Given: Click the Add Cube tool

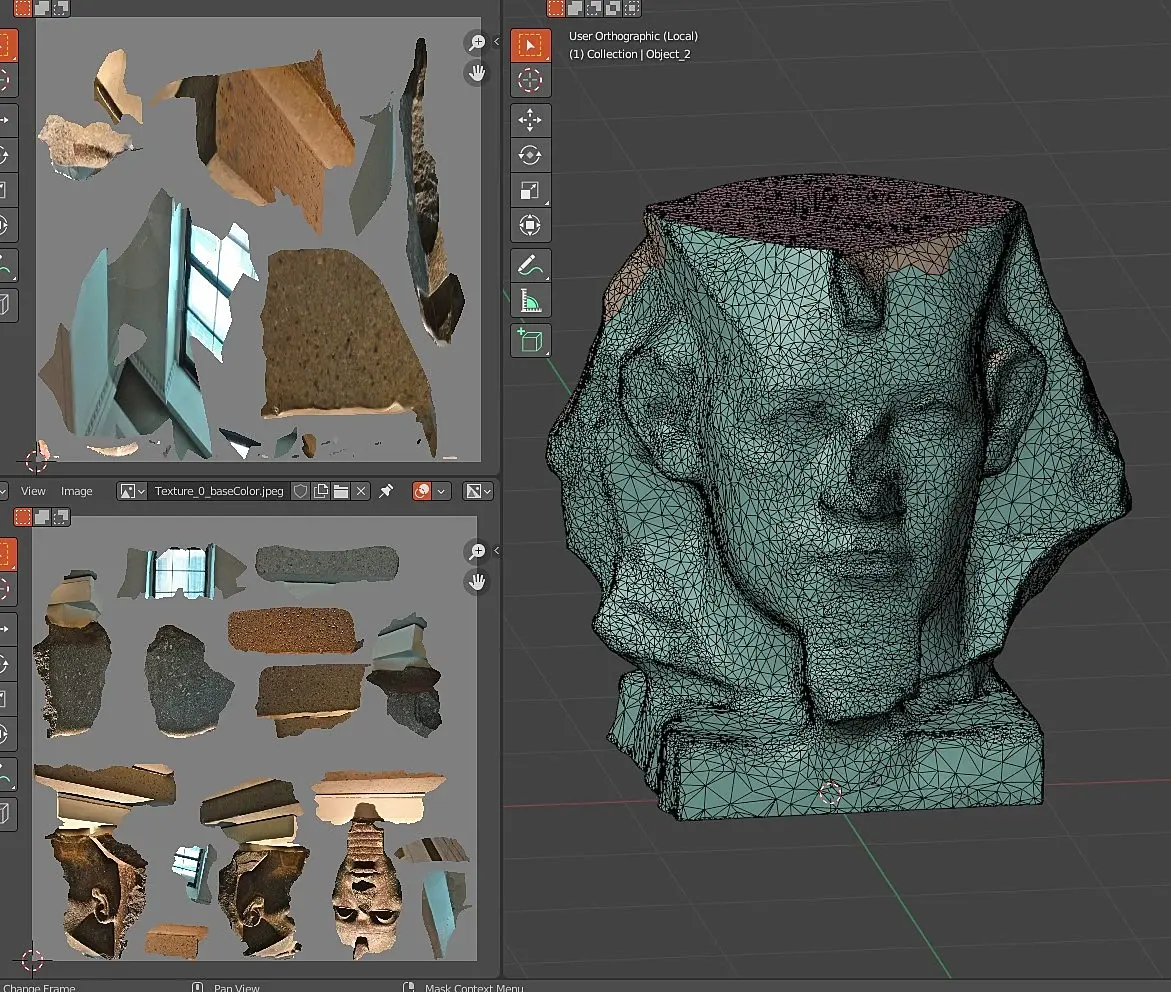Looking at the screenshot, I should (530, 341).
